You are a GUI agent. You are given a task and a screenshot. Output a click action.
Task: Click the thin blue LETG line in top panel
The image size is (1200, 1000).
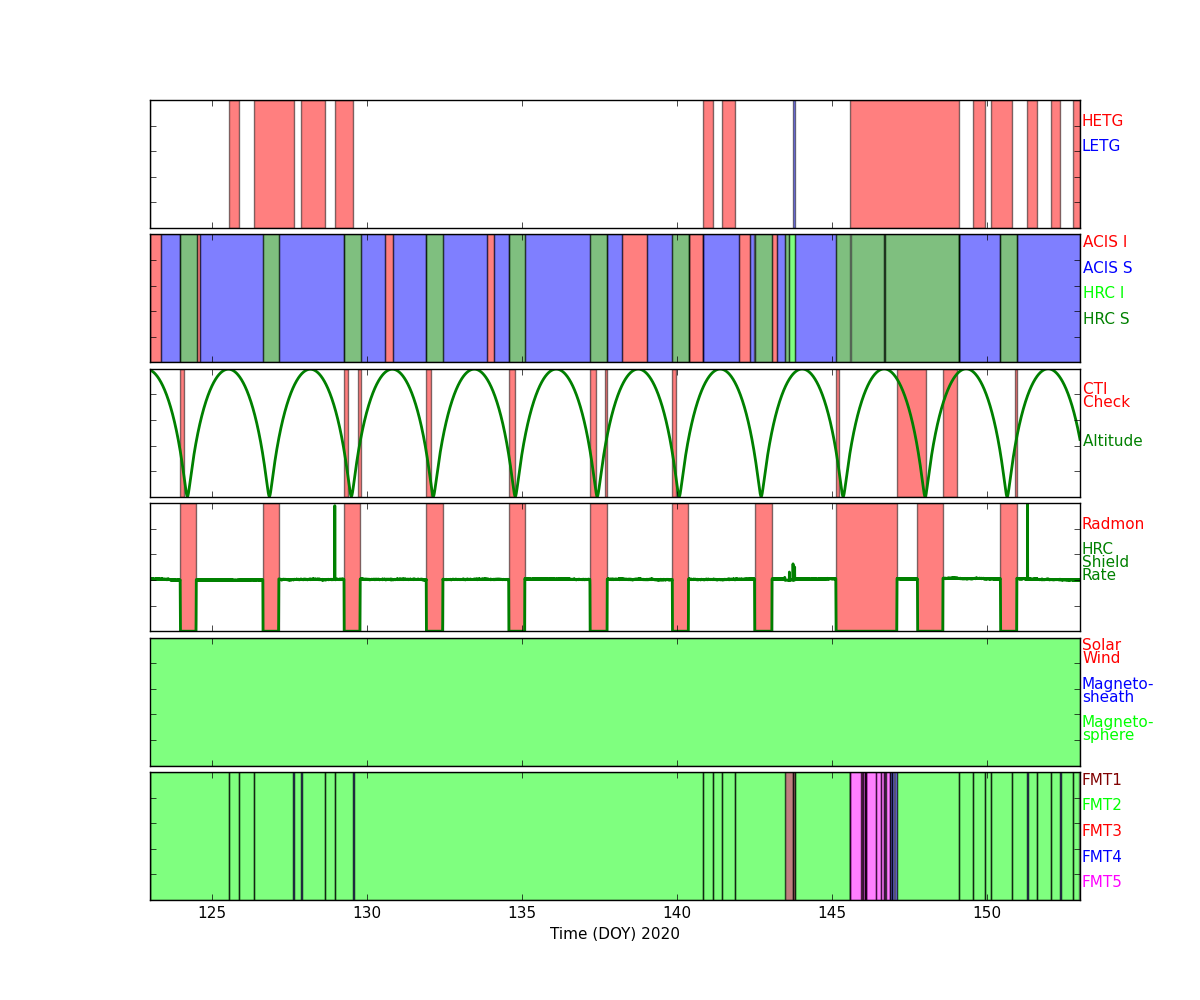click(794, 164)
